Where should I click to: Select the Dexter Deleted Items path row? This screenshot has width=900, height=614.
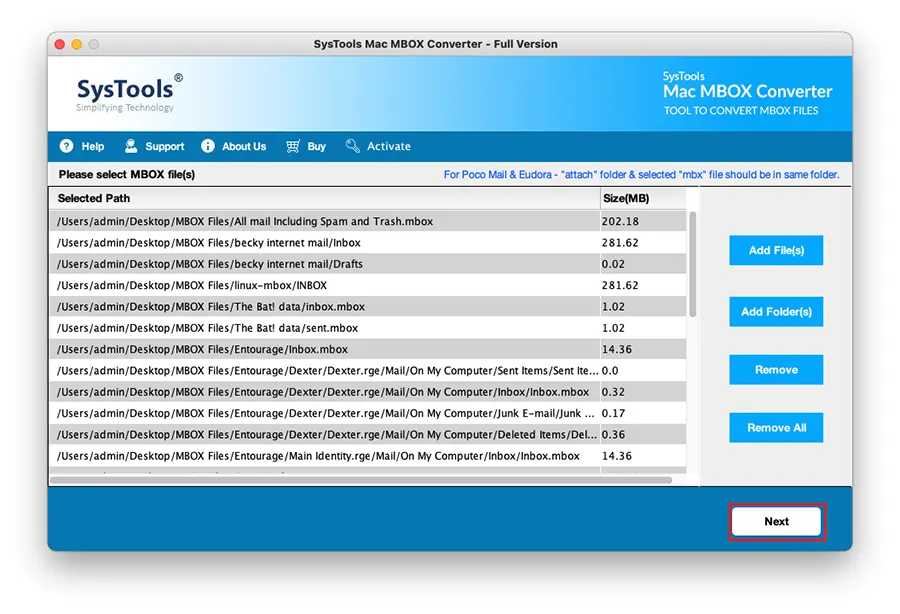[368, 434]
